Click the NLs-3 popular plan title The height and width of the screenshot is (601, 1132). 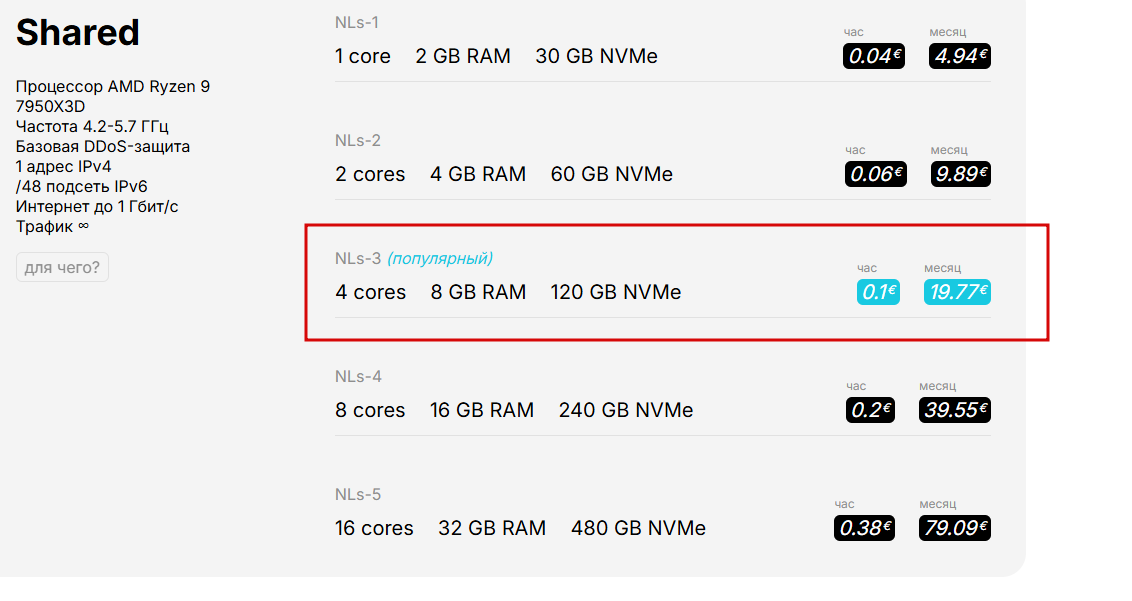[x=414, y=258]
